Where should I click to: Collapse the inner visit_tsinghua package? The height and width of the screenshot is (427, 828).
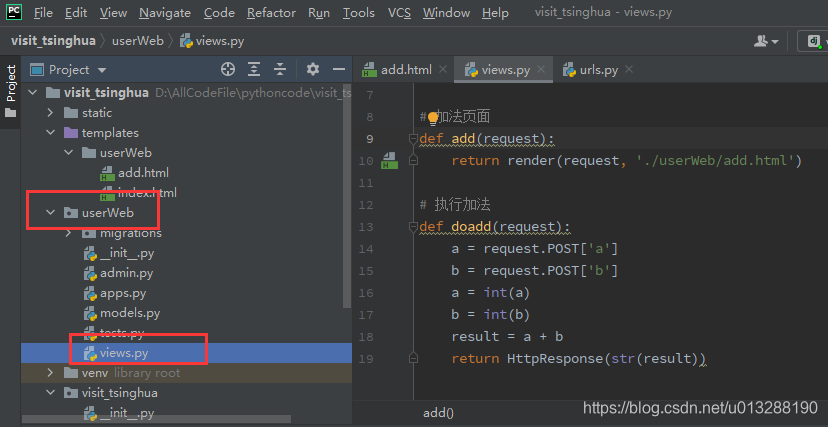tap(51, 393)
